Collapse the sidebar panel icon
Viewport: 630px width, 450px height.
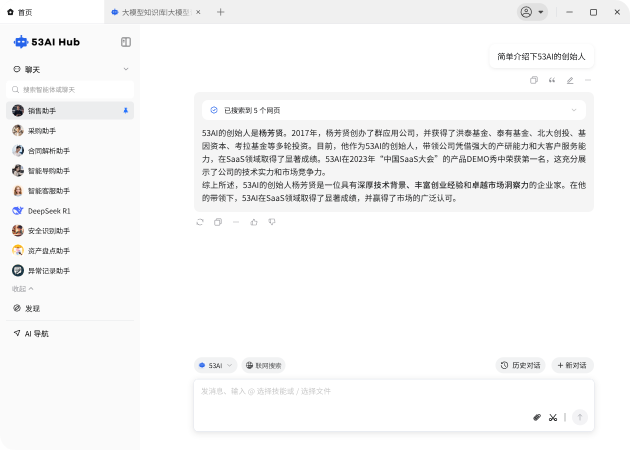[x=126, y=42]
